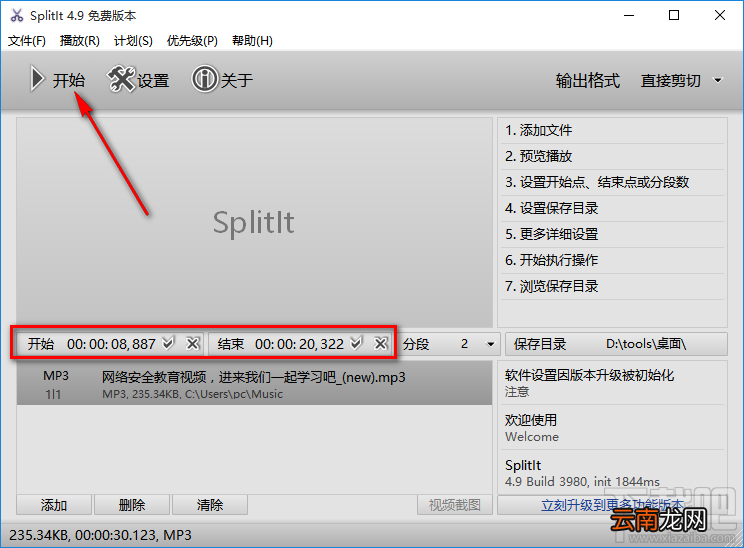Screen dimensions: 744x548
Task: Click the status bar text 235.34KB, 00:00:30.123, MP3
Action: tap(100, 535)
